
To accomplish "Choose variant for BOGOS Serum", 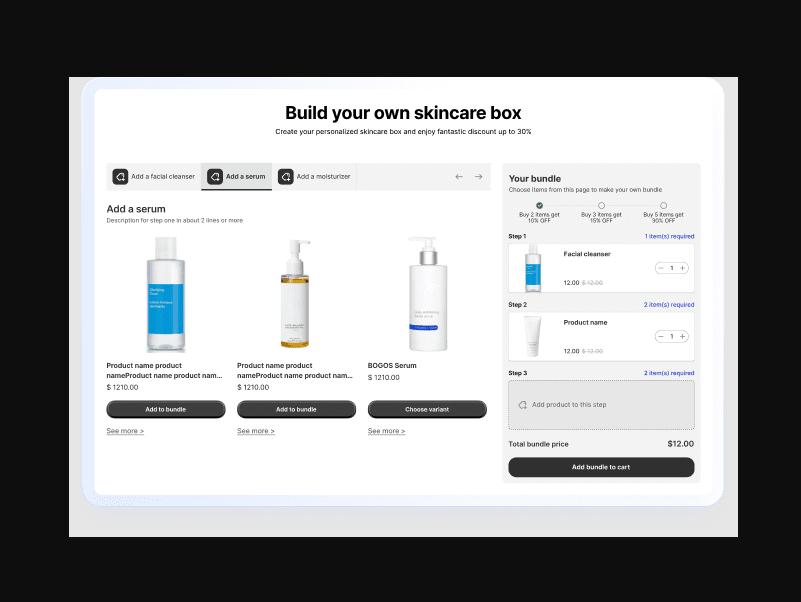I will pyautogui.click(x=427, y=409).
